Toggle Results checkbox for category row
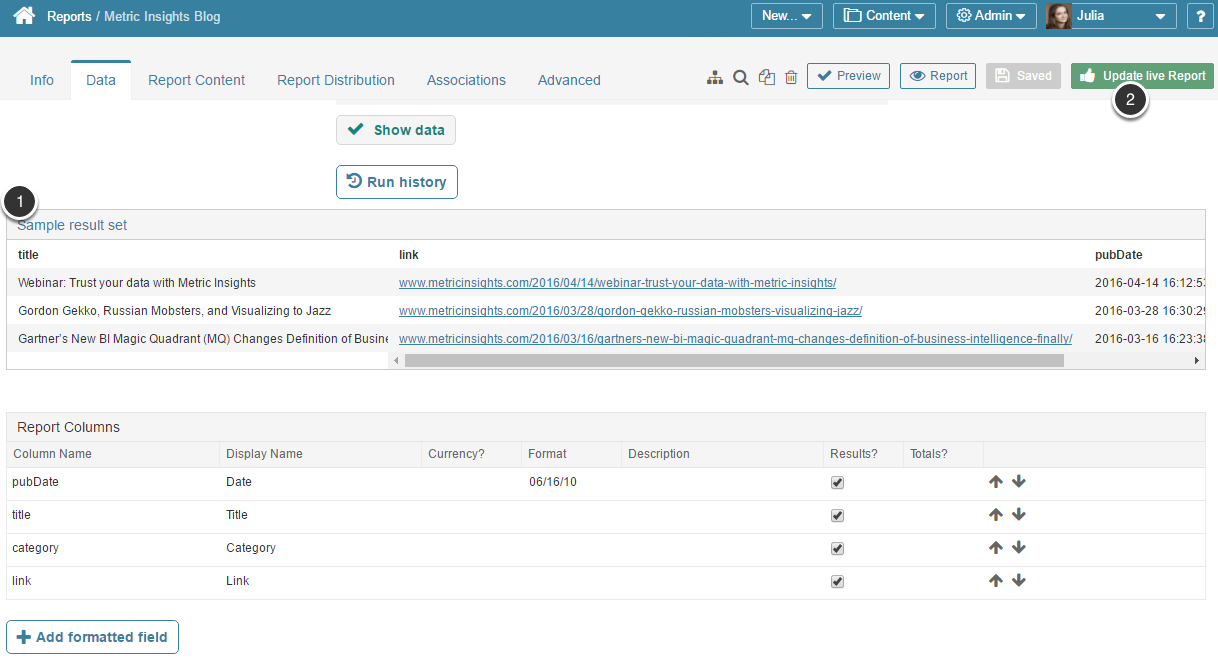 837,549
